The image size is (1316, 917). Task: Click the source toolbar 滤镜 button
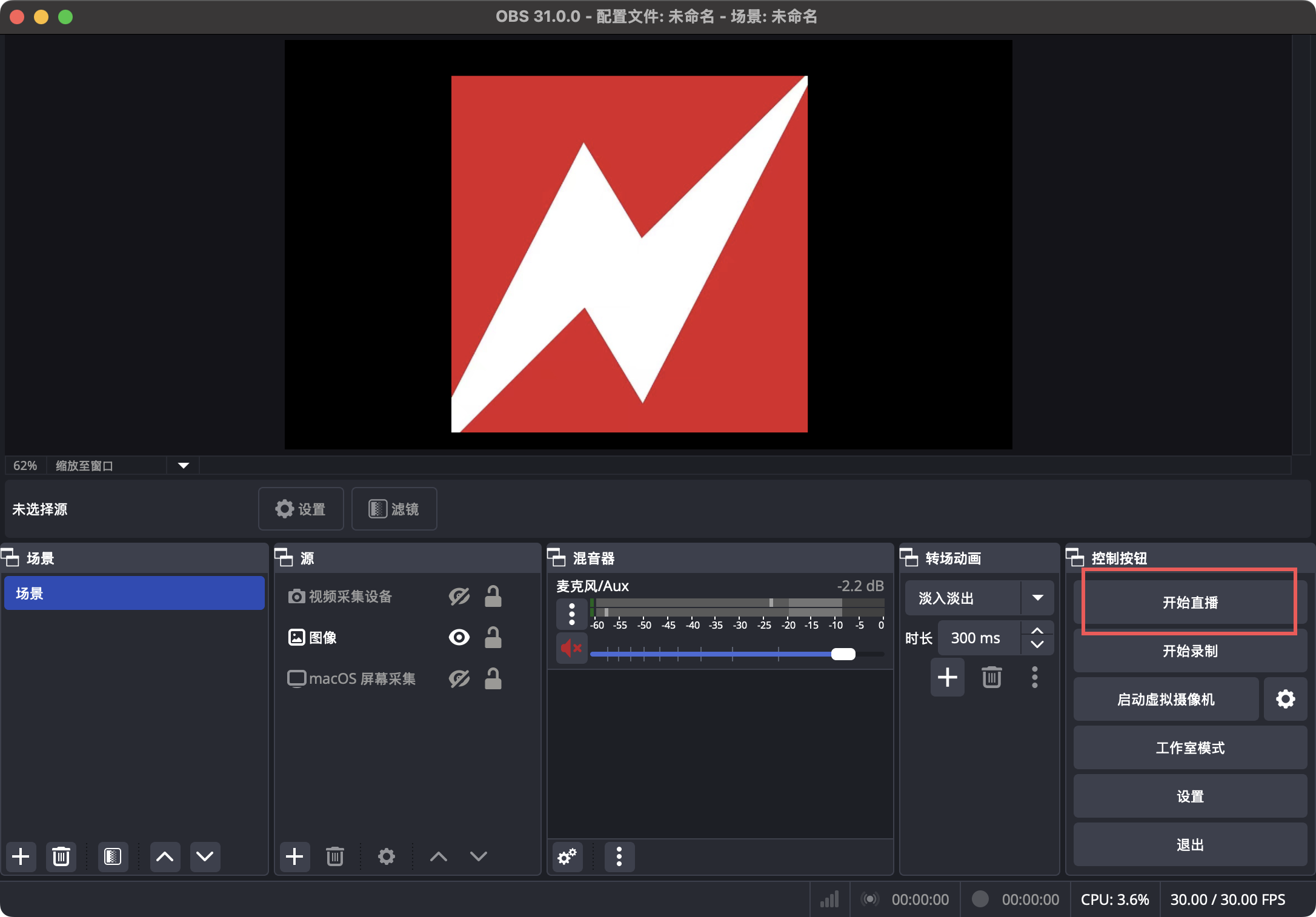point(394,509)
